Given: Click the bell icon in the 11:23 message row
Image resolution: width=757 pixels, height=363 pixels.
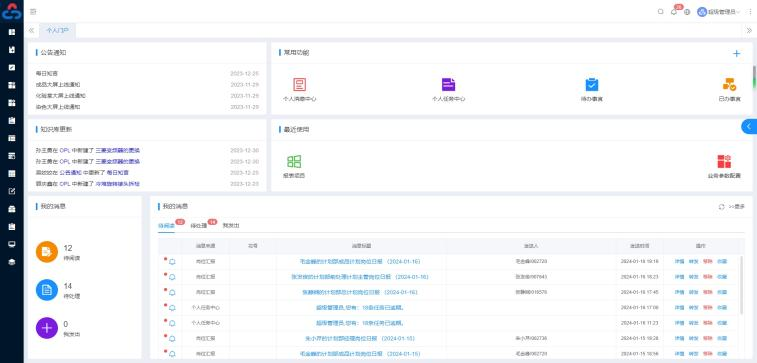Looking at the screenshot, I should point(172,323).
